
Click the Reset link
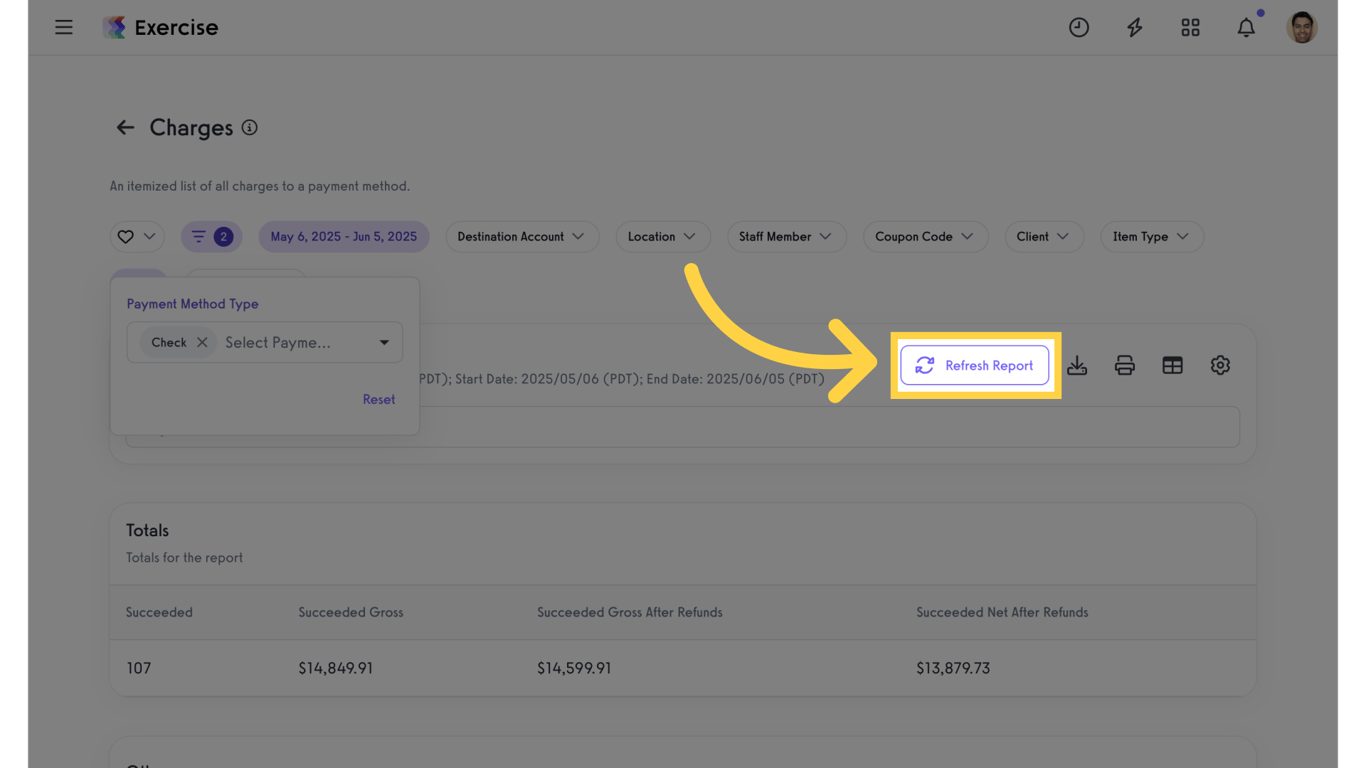(x=378, y=399)
